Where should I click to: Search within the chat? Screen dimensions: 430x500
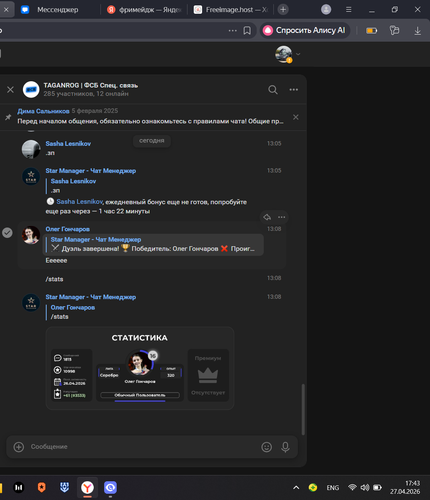(x=273, y=89)
